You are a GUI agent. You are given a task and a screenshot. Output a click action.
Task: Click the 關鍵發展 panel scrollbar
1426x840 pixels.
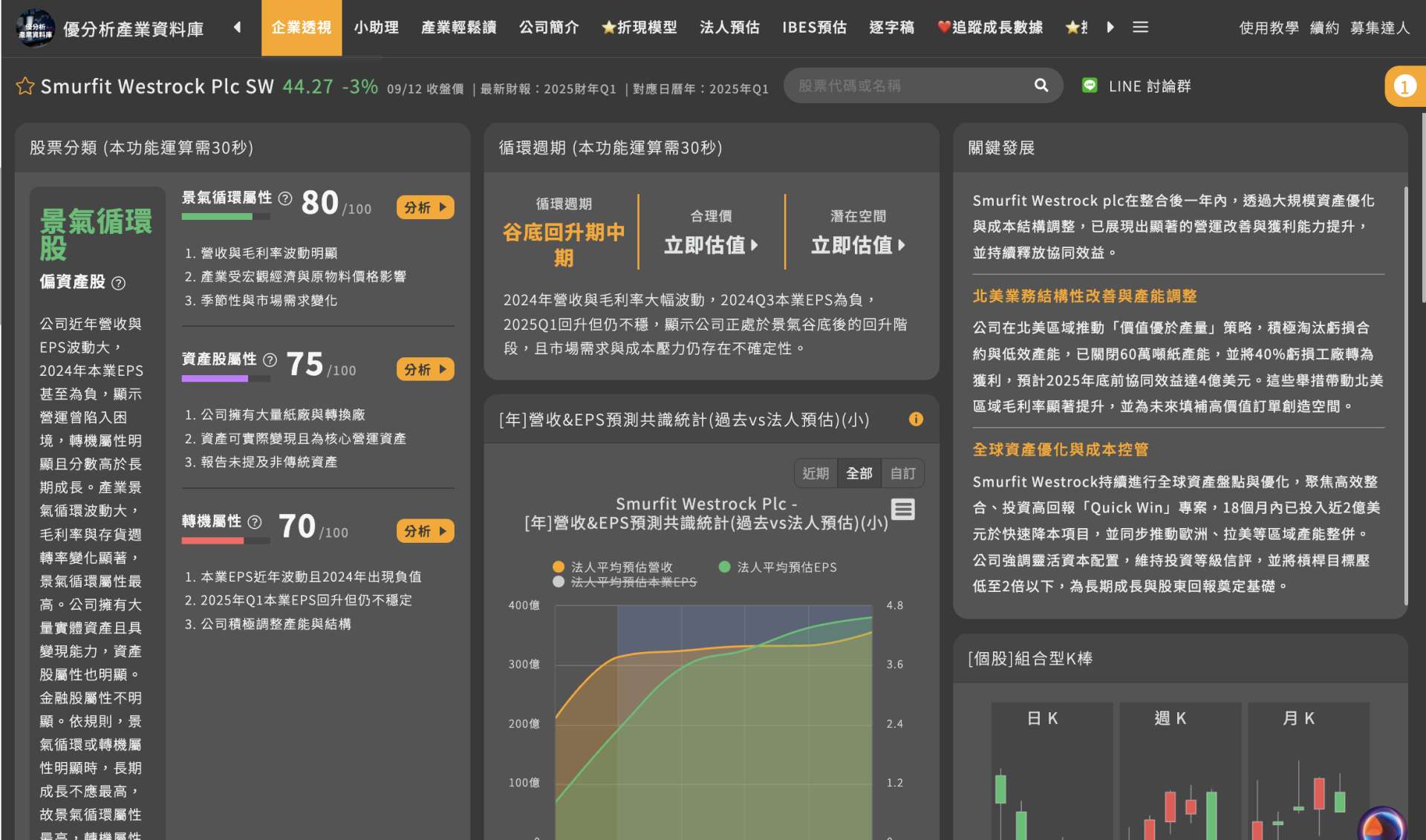(x=1405, y=395)
